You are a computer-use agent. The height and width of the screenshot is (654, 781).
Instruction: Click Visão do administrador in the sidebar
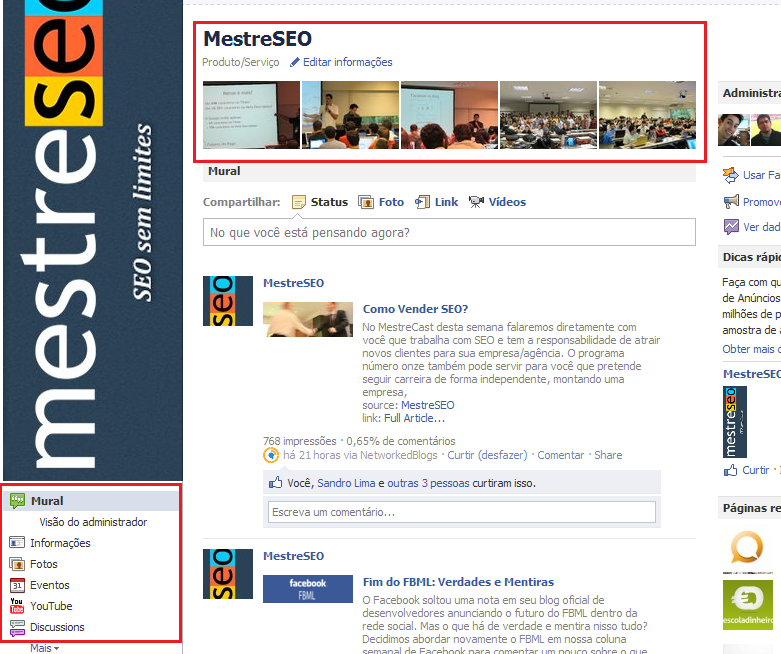93,522
